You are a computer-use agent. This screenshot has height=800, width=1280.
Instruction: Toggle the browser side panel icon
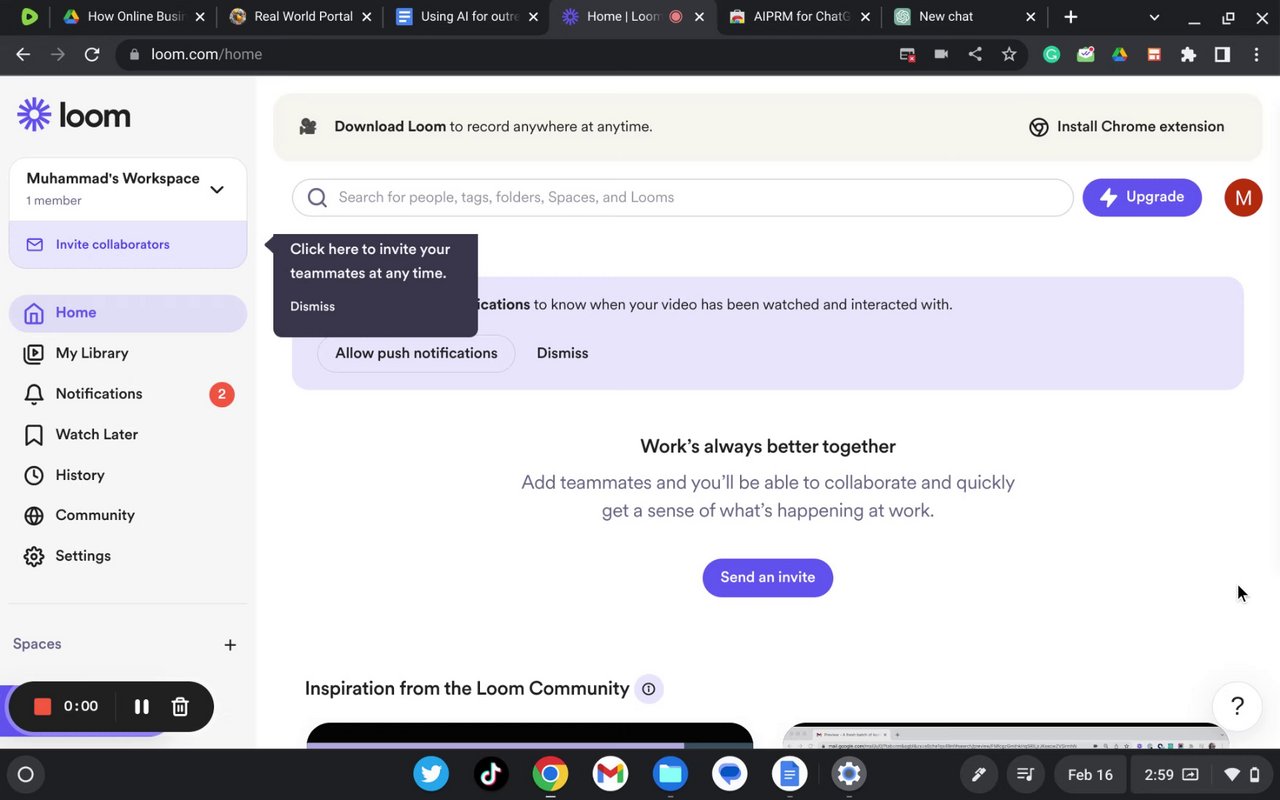point(1222,55)
